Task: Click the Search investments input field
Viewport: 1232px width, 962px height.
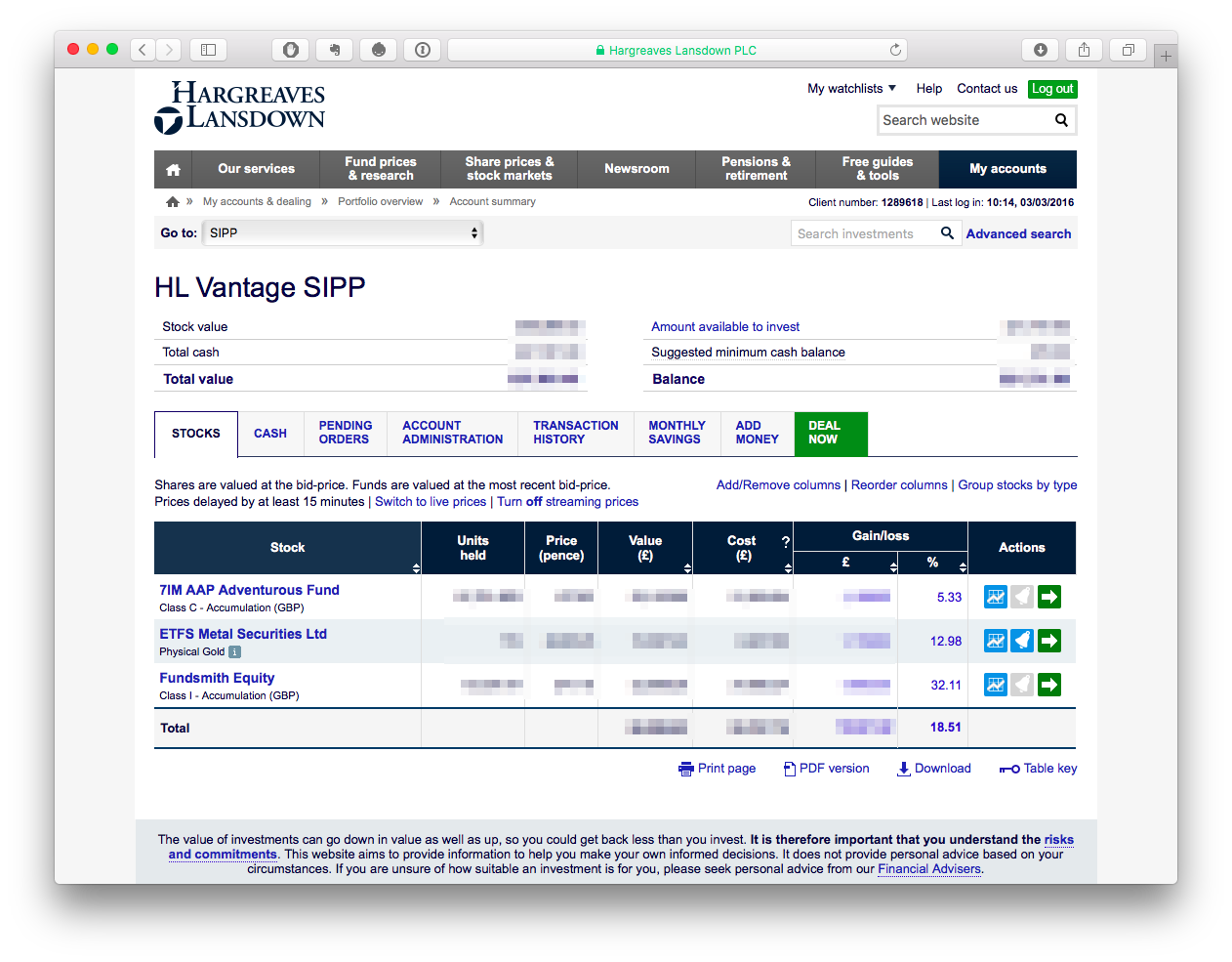Action: (x=863, y=233)
